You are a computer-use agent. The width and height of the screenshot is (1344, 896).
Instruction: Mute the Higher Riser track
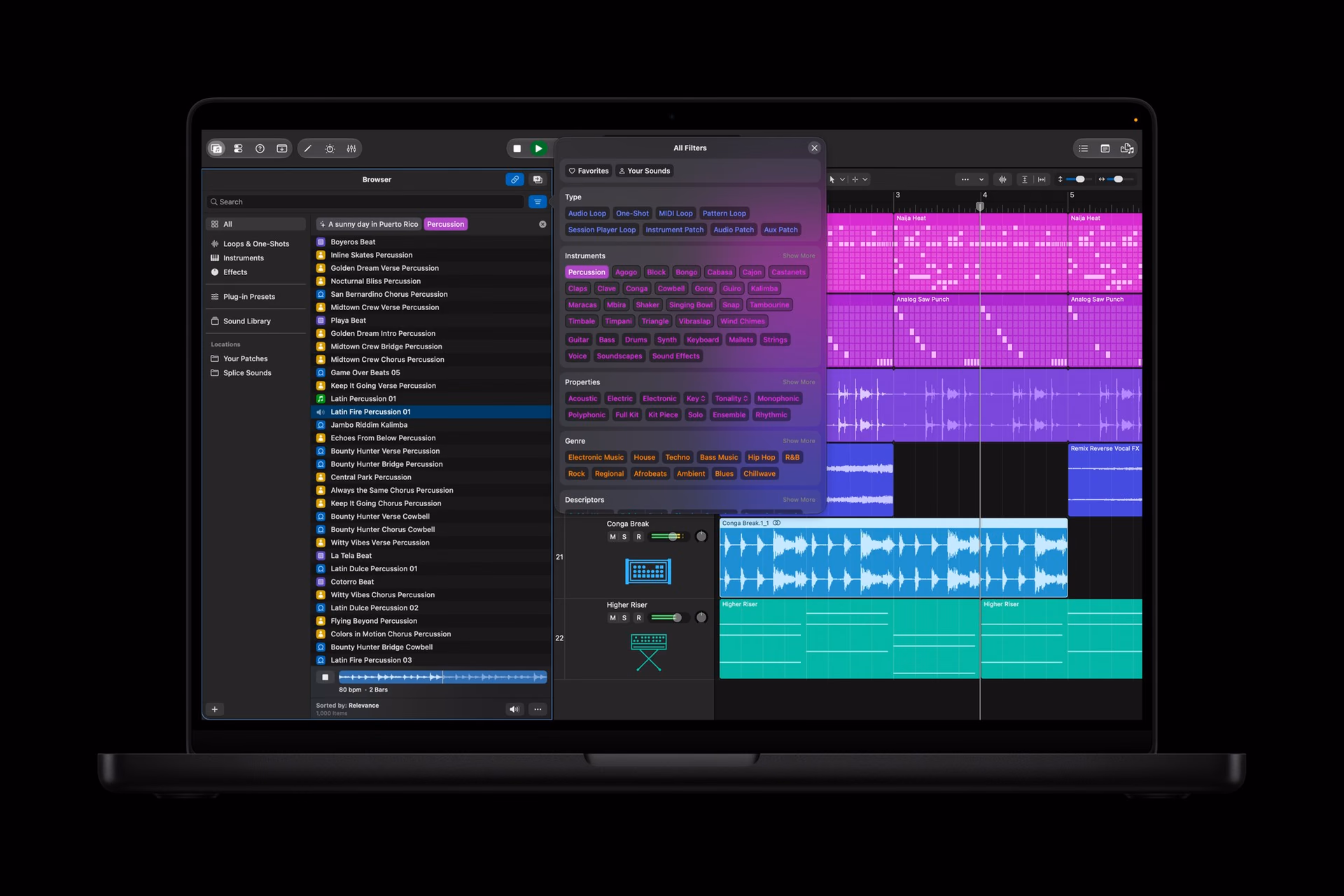(x=612, y=618)
